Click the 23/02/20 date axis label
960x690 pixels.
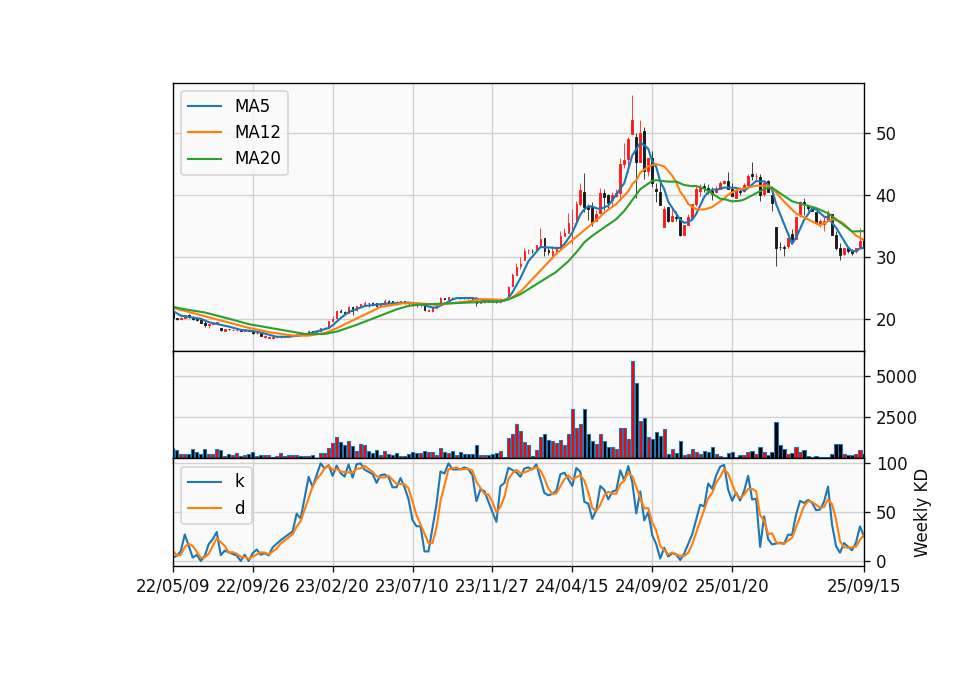[332, 586]
